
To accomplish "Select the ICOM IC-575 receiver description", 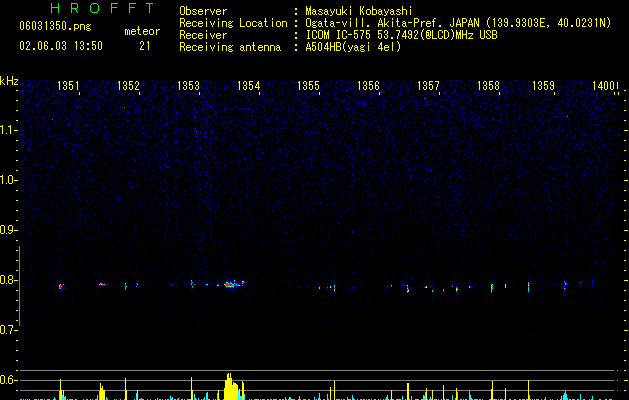I will click(x=401, y=35).
